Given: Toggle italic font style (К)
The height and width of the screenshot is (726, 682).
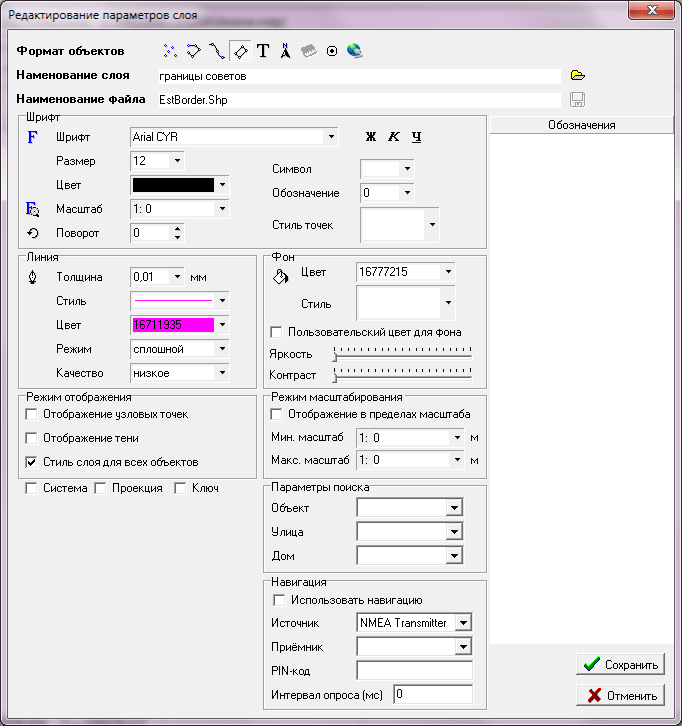Looking at the screenshot, I should click(x=393, y=136).
